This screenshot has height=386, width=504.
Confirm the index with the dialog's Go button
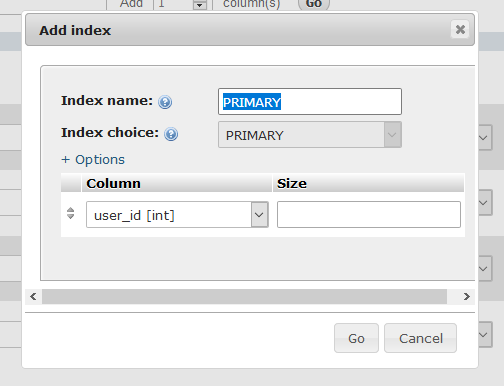tap(356, 338)
